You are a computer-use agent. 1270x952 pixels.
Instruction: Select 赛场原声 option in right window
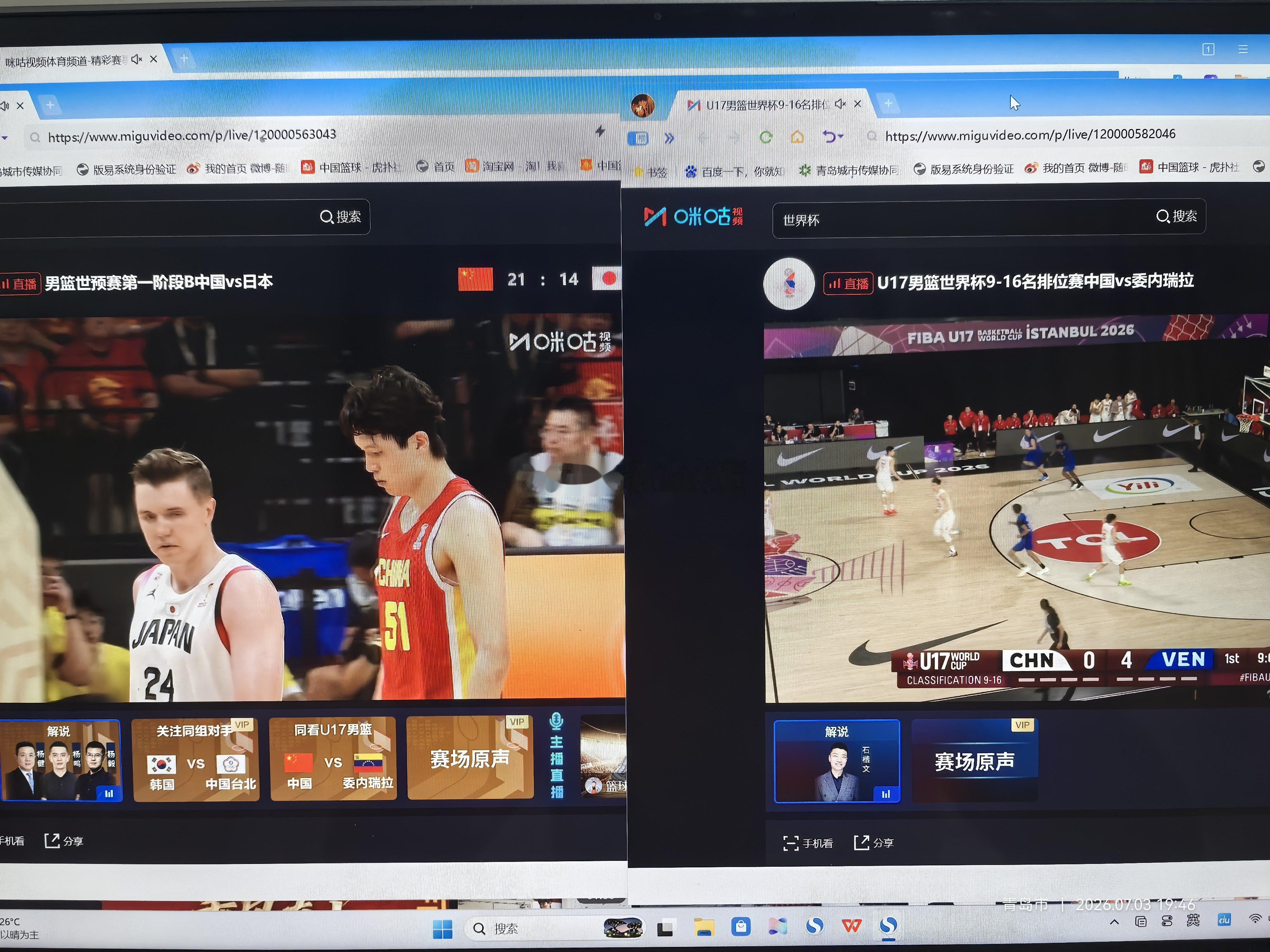[974, 760]
